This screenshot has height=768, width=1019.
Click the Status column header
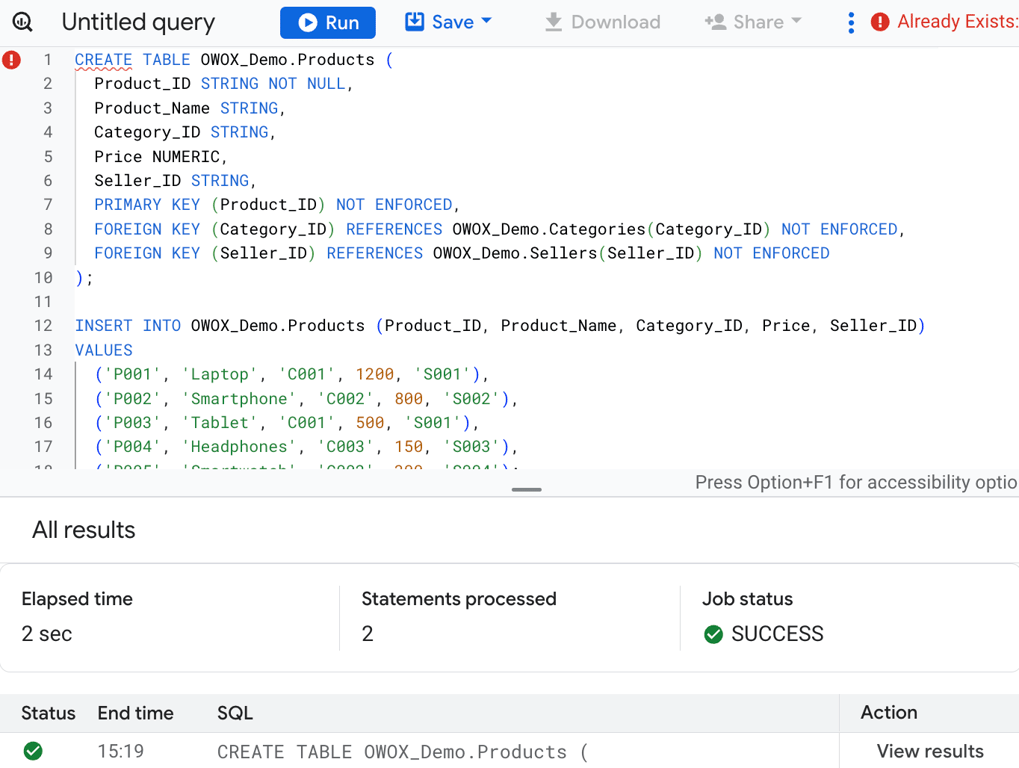click(48, 713)
